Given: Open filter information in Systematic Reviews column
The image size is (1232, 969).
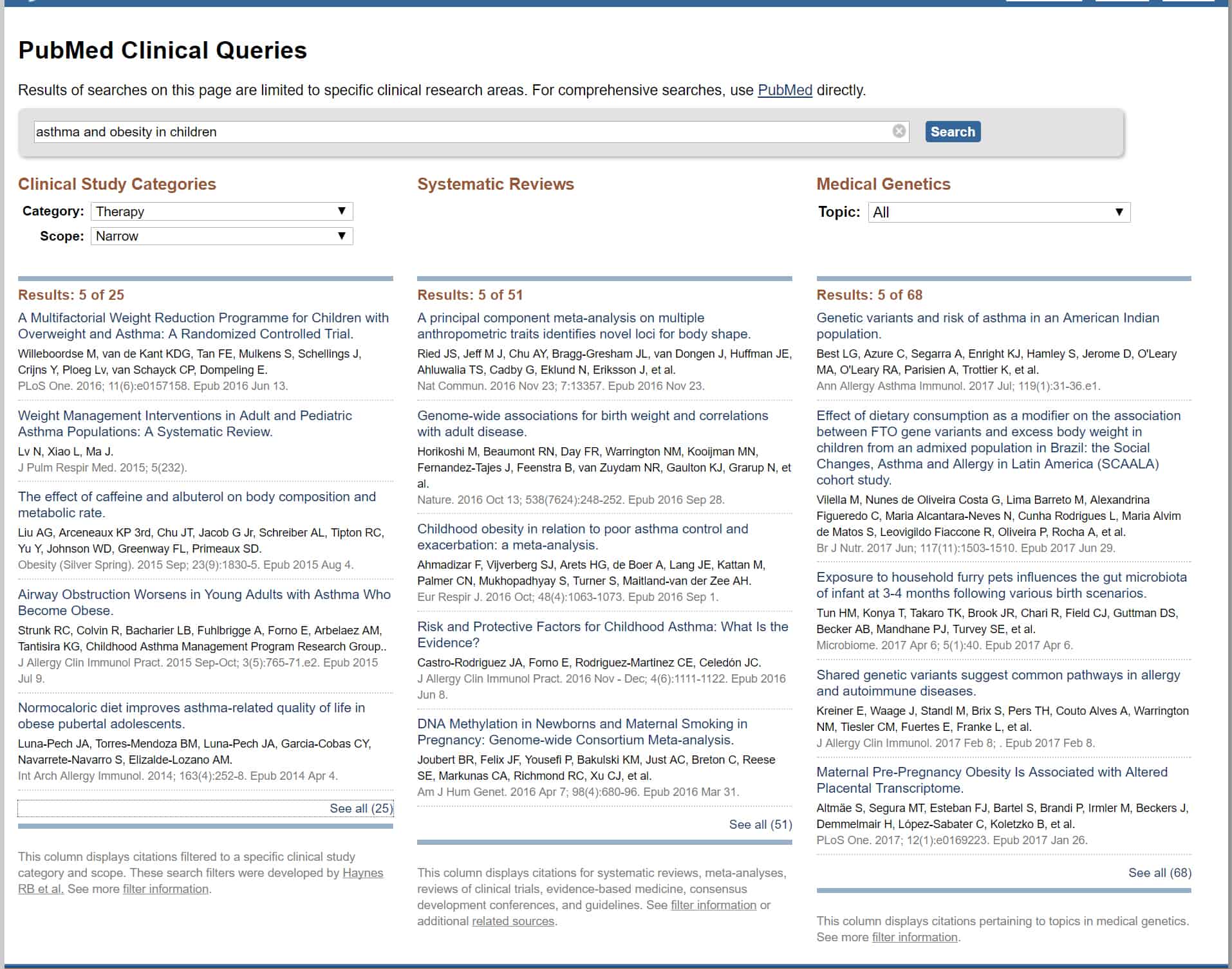Looking at the screenshot, I should [x=713, y=905].
